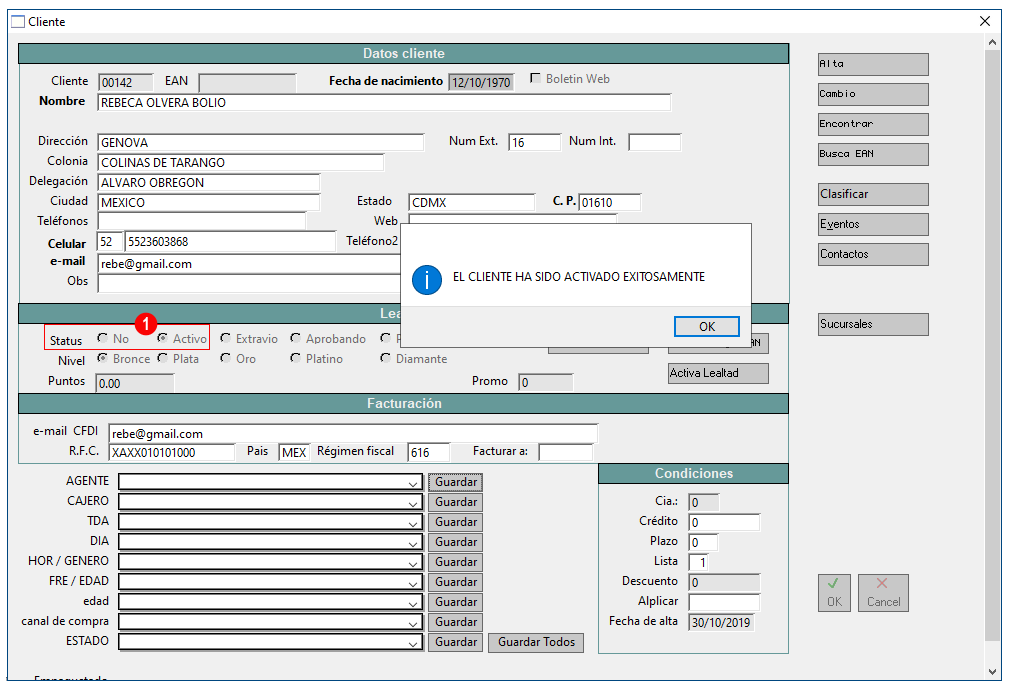The width and height of the screenshot is (1010, 689).
Task: Click the Crédito field in Condiciones
Action: (x=724, y=522)
